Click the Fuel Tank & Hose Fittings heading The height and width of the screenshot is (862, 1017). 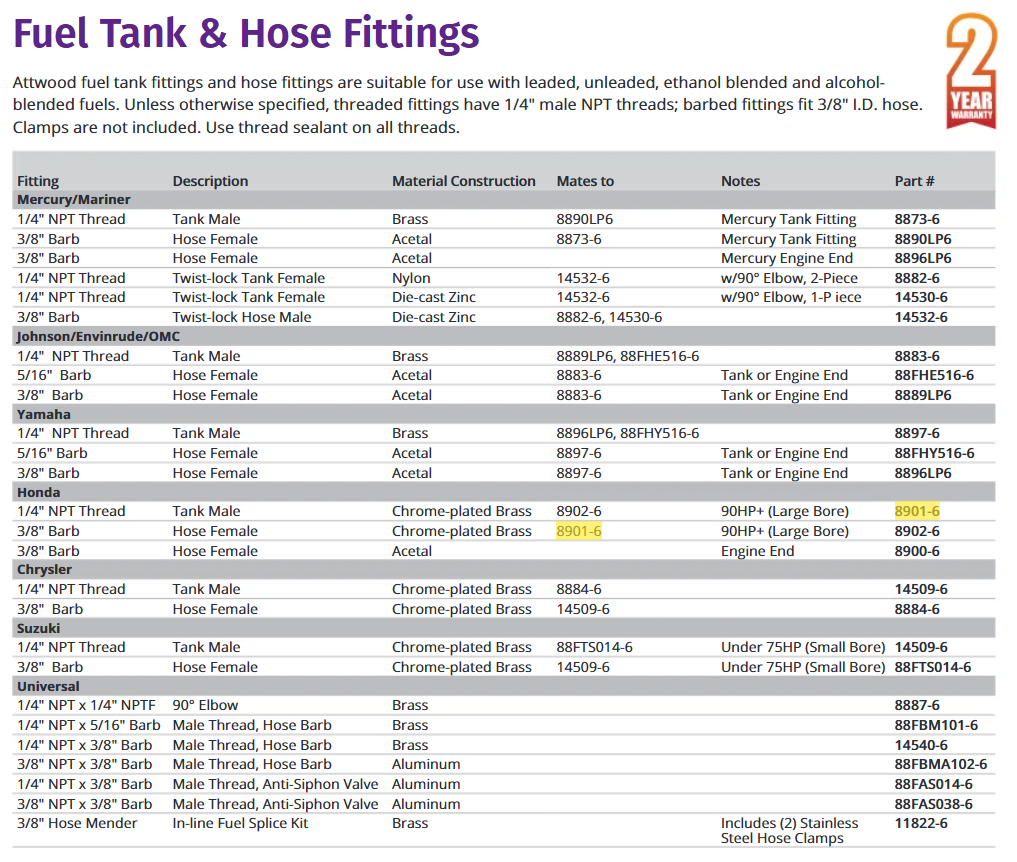point(246,33)
